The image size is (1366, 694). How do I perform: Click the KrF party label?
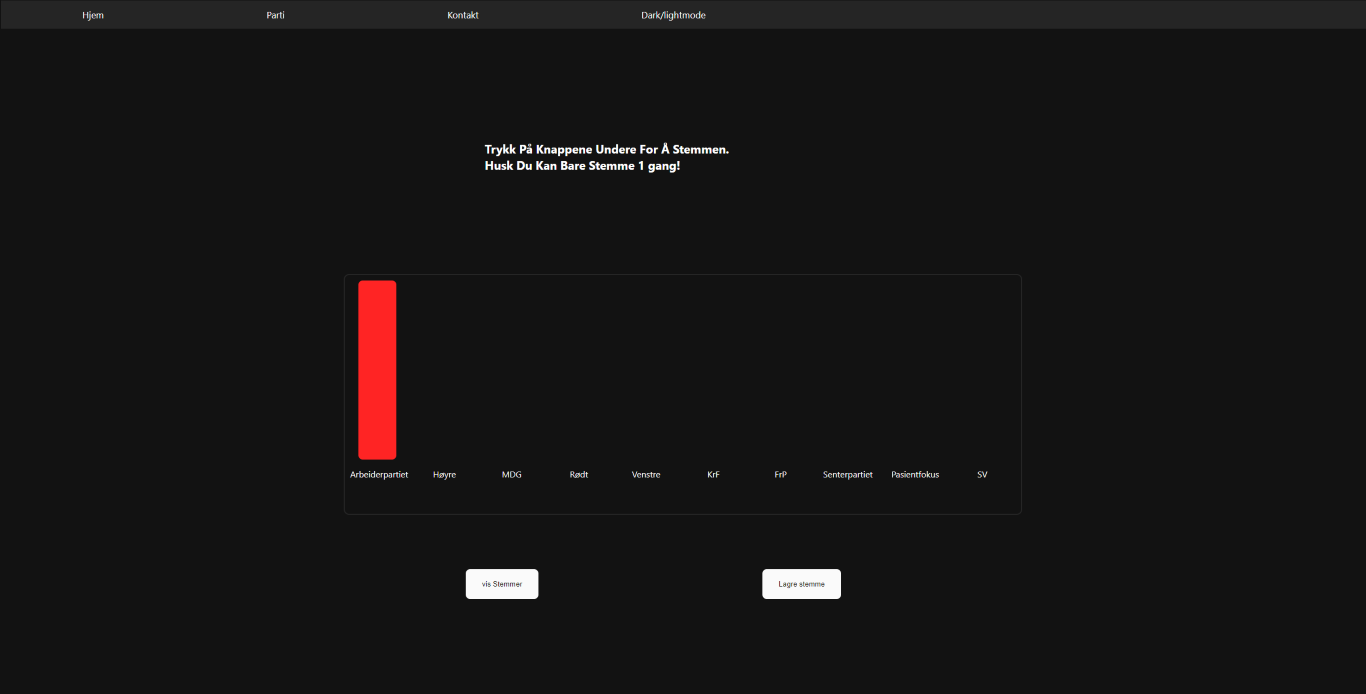713,475
